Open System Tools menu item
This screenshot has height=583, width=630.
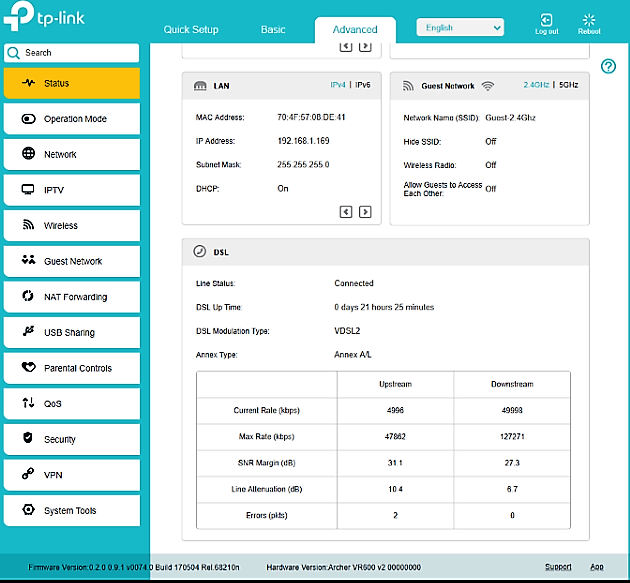pyautogui.click(x=70, y=511)
